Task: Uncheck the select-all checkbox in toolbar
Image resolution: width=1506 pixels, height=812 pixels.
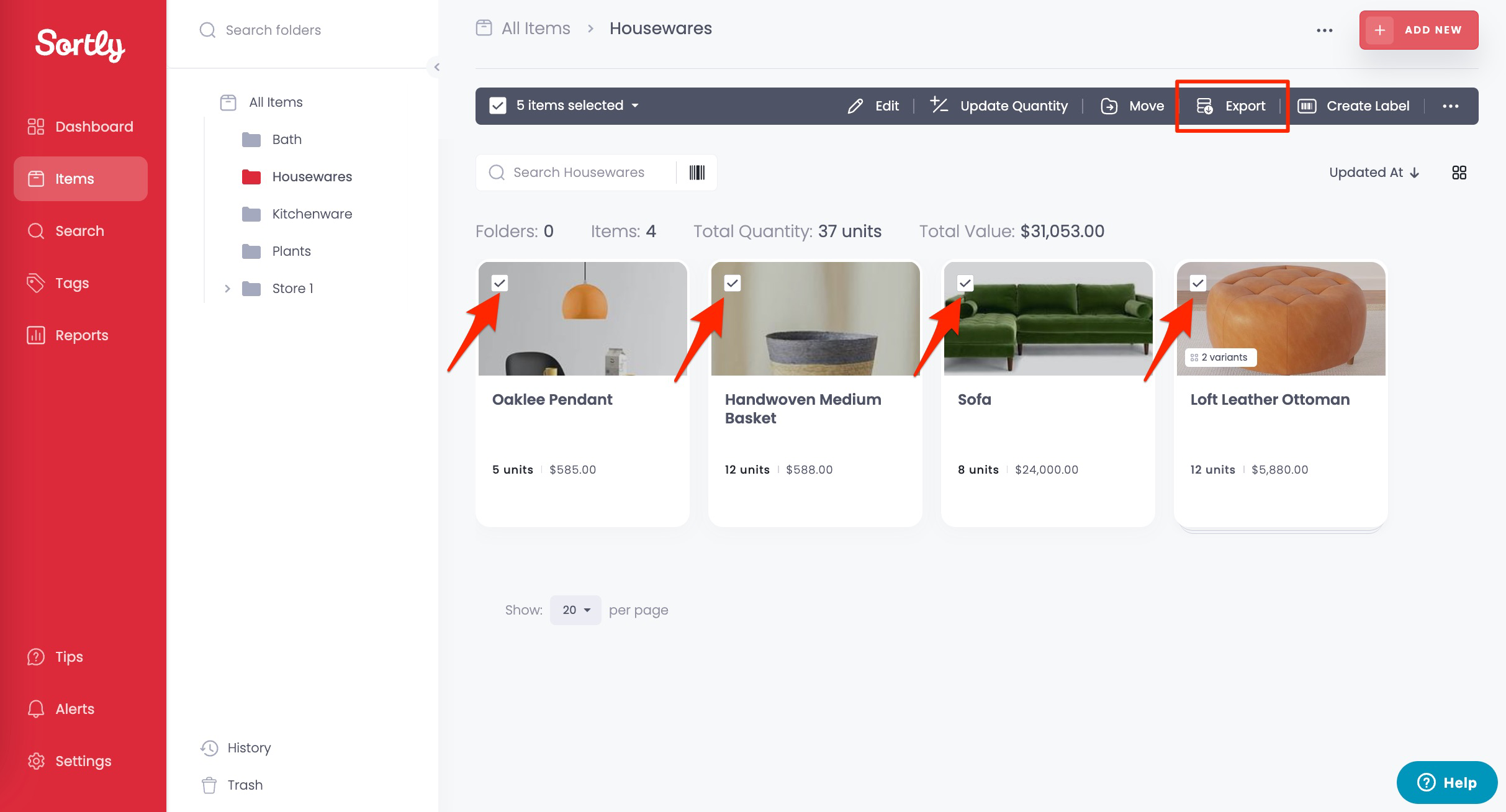Action: pyautogui.click(x=498, y=106)
